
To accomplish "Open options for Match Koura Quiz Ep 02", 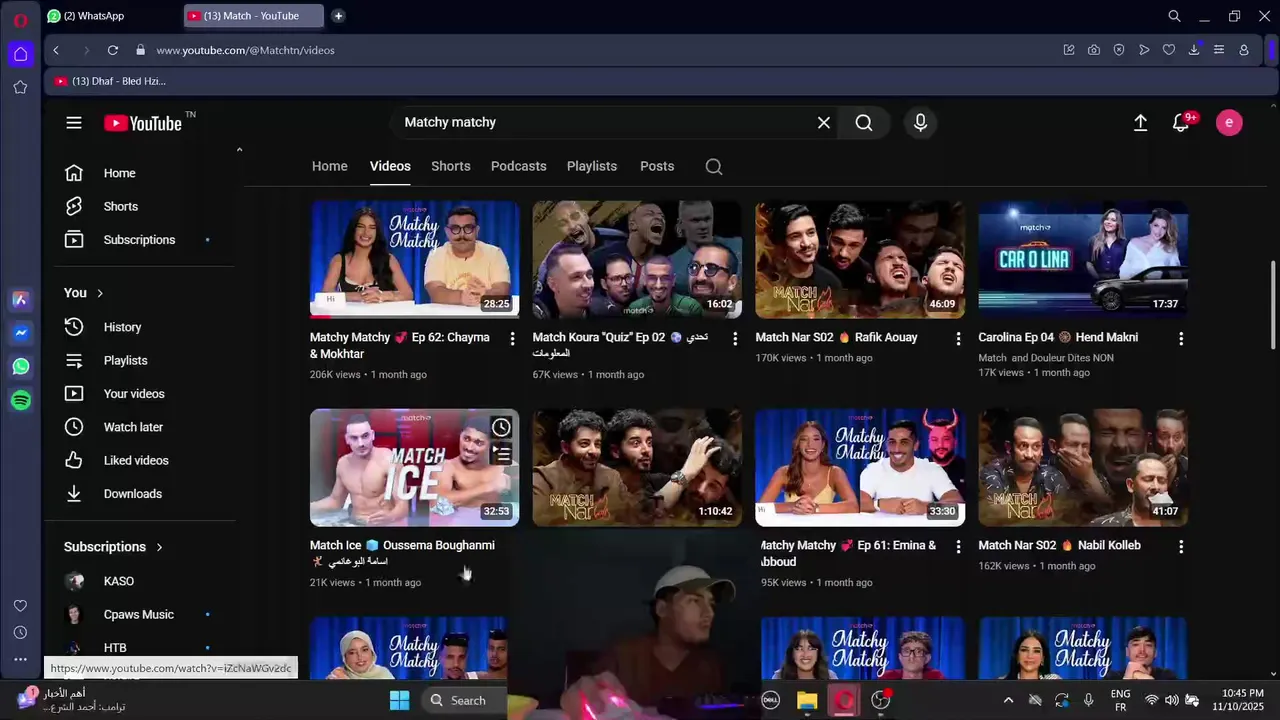I will pyautogui.click(x=735, y=339).
